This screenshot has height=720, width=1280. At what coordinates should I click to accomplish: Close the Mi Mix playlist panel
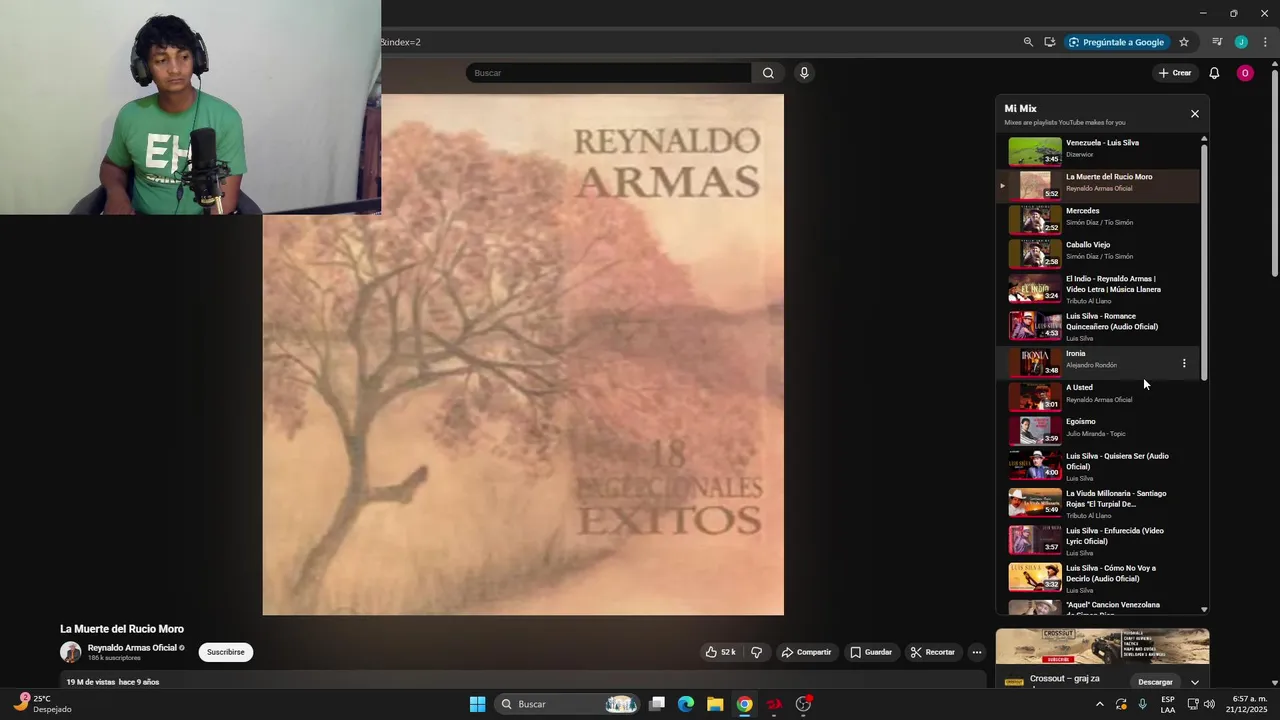click(x=1194, y=114)
